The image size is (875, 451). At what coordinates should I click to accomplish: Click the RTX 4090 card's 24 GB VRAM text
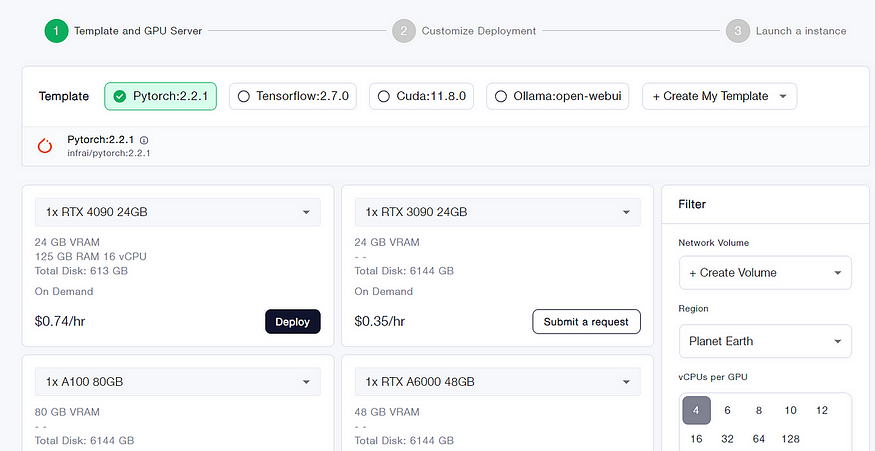[x=67, y=242]
